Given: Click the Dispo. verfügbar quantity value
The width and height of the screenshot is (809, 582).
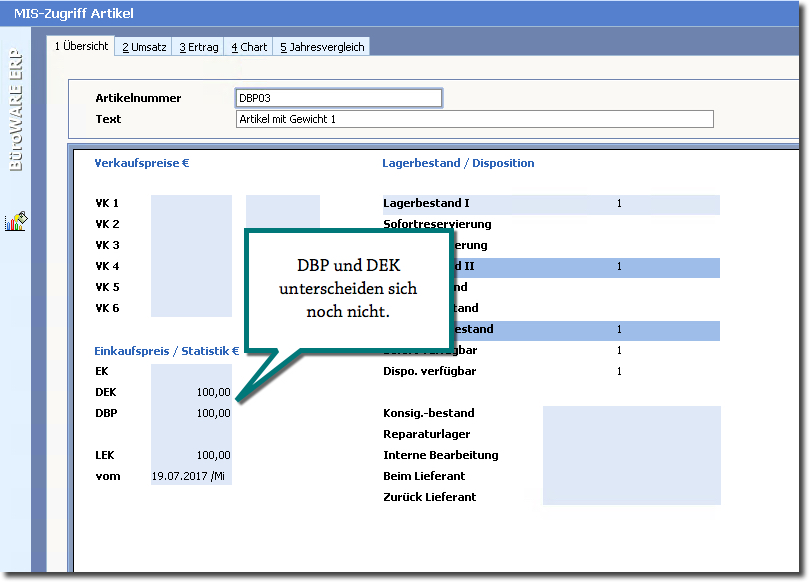Looking at the screenshot, I should [x=618, y=371].
